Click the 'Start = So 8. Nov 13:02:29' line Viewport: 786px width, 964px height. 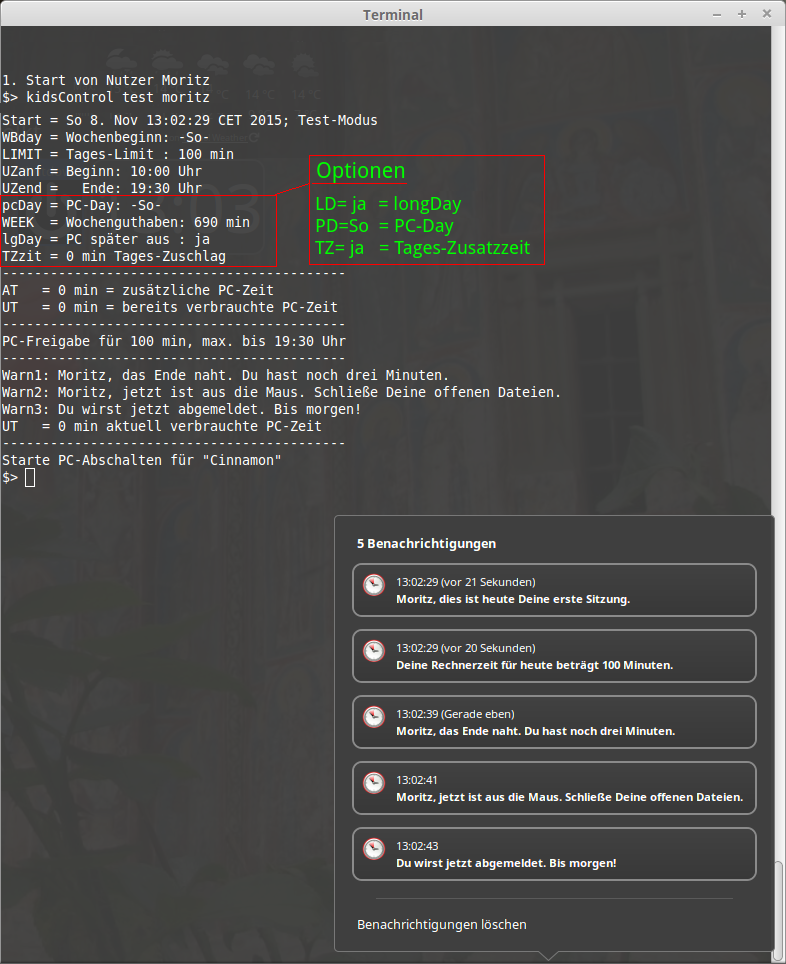coord(189,120)
